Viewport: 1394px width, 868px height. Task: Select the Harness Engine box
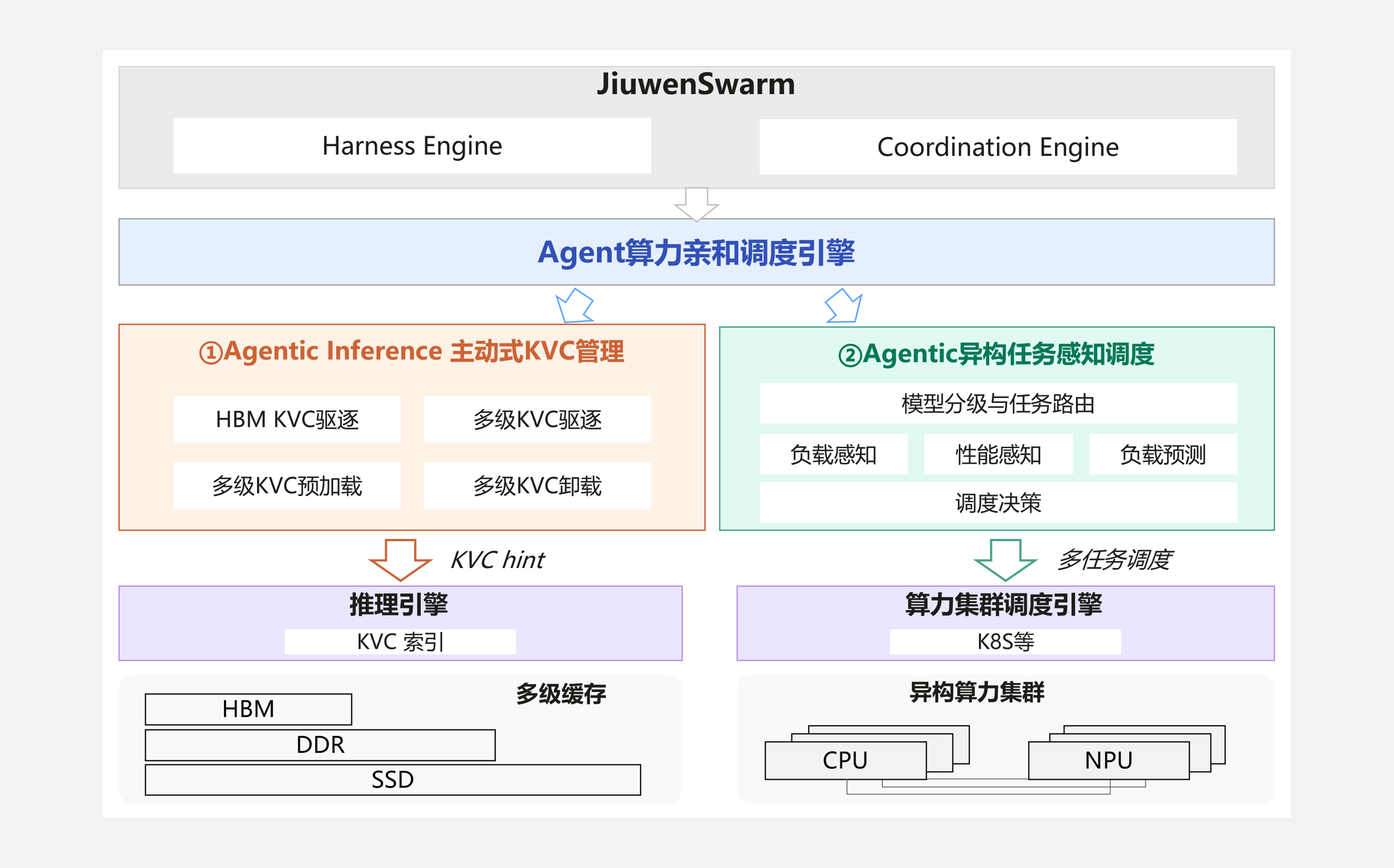(412, 146)
